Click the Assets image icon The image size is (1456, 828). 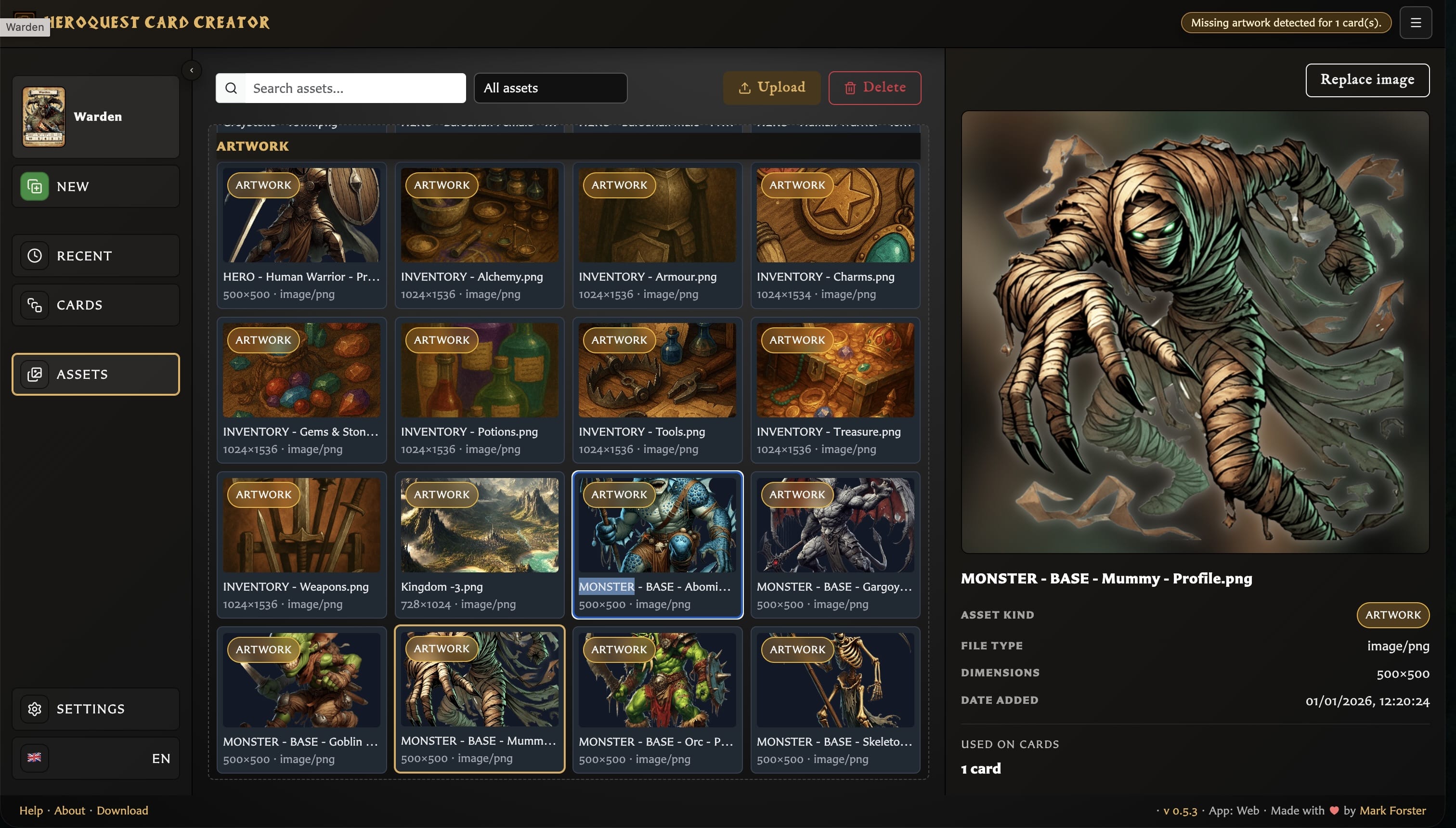(35, 374)
